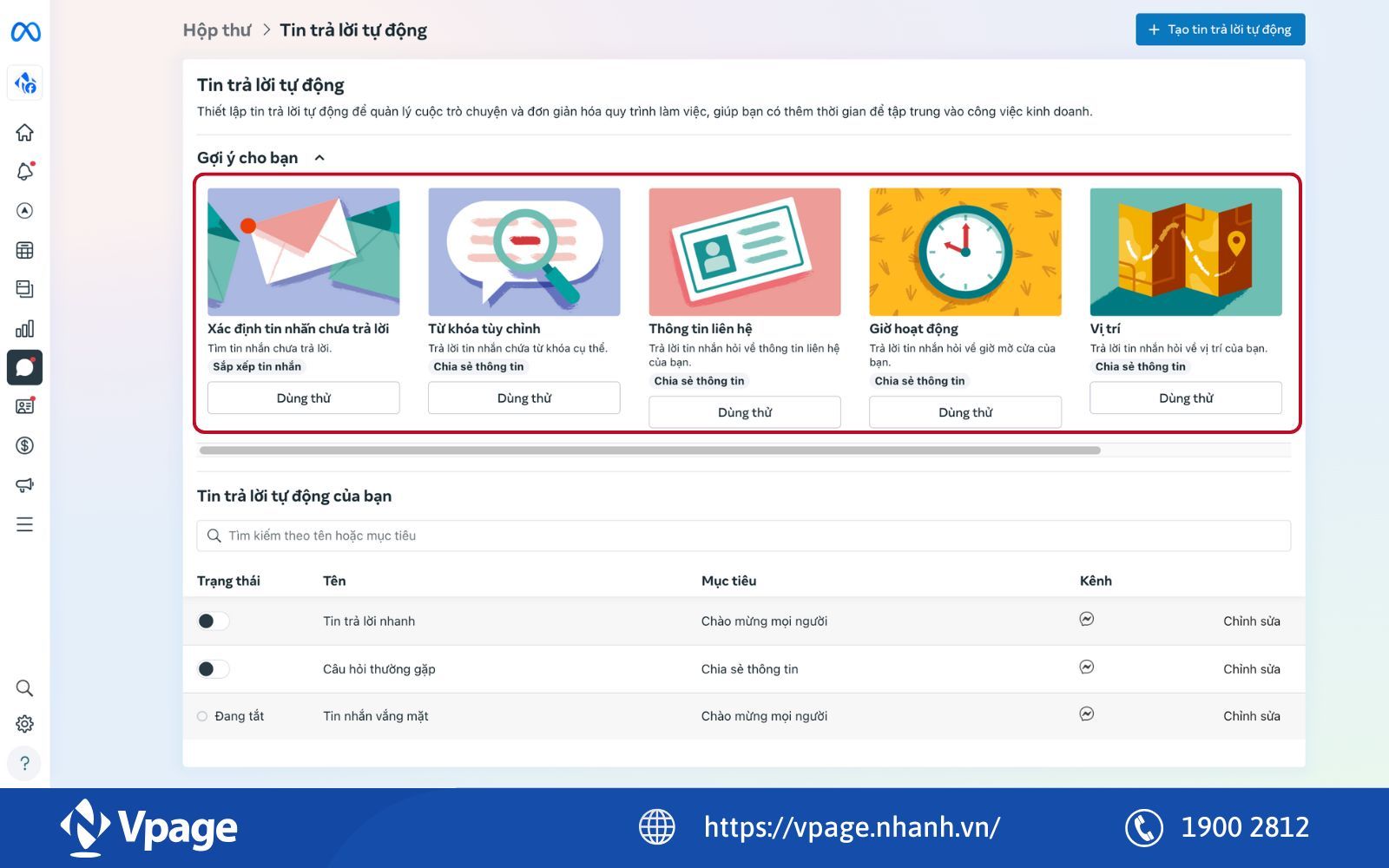
Task: Open the Inbox chat bubble icon
Action: (x=24, y=367)
